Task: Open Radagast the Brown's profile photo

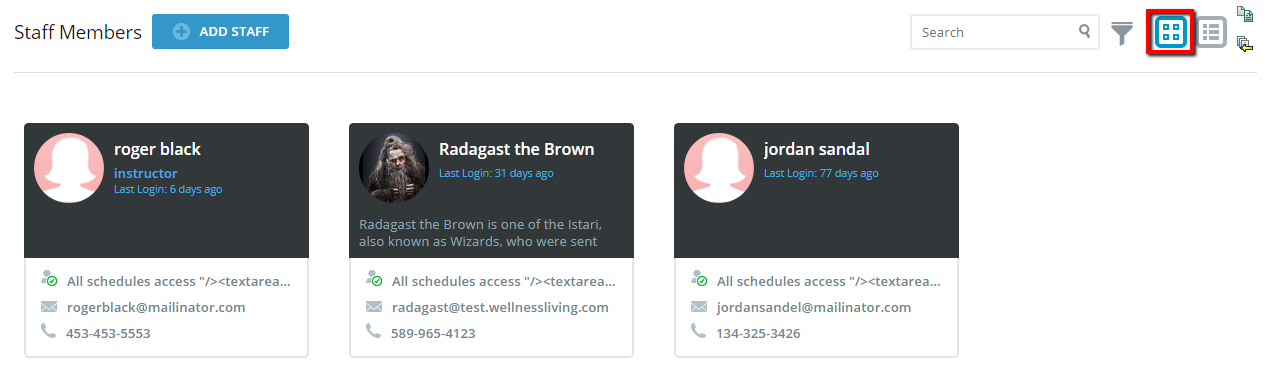Action: (x=394, y=168)
